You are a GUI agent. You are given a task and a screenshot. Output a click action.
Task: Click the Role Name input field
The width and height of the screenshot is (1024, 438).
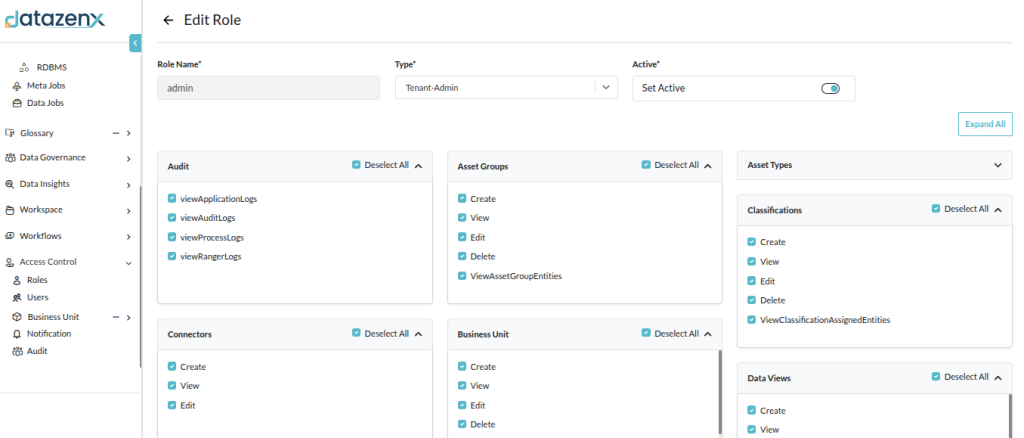(268, 88)
